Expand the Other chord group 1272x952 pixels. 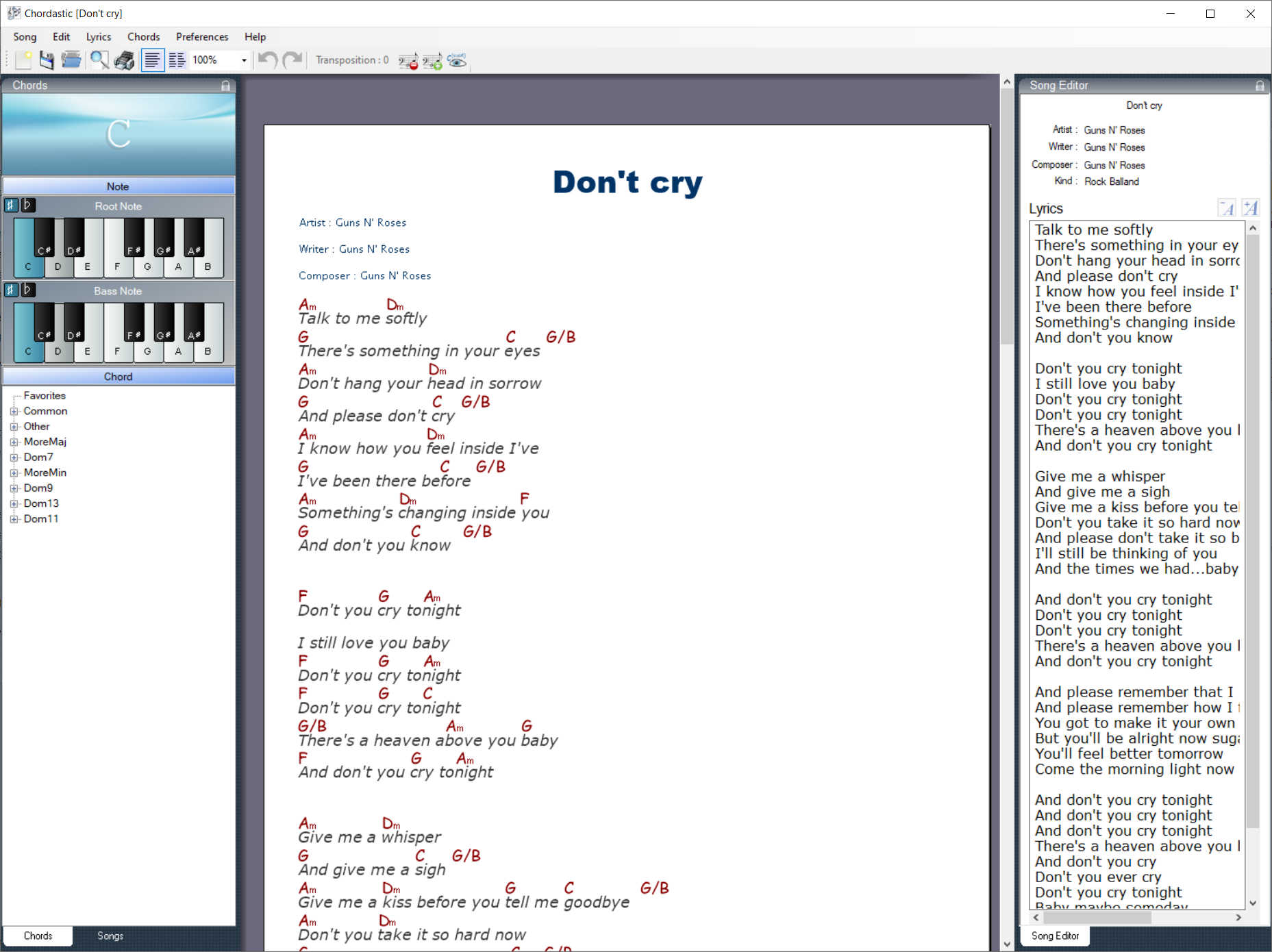14,427
